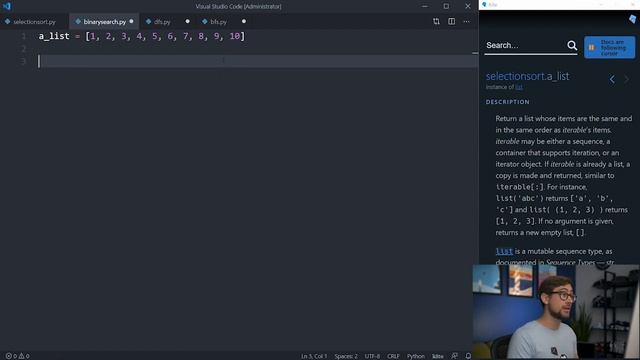Viewport: 640px width, 360px height.
Task: Click unsaved dot on bfs.py tab
Action: click(244, 21)
